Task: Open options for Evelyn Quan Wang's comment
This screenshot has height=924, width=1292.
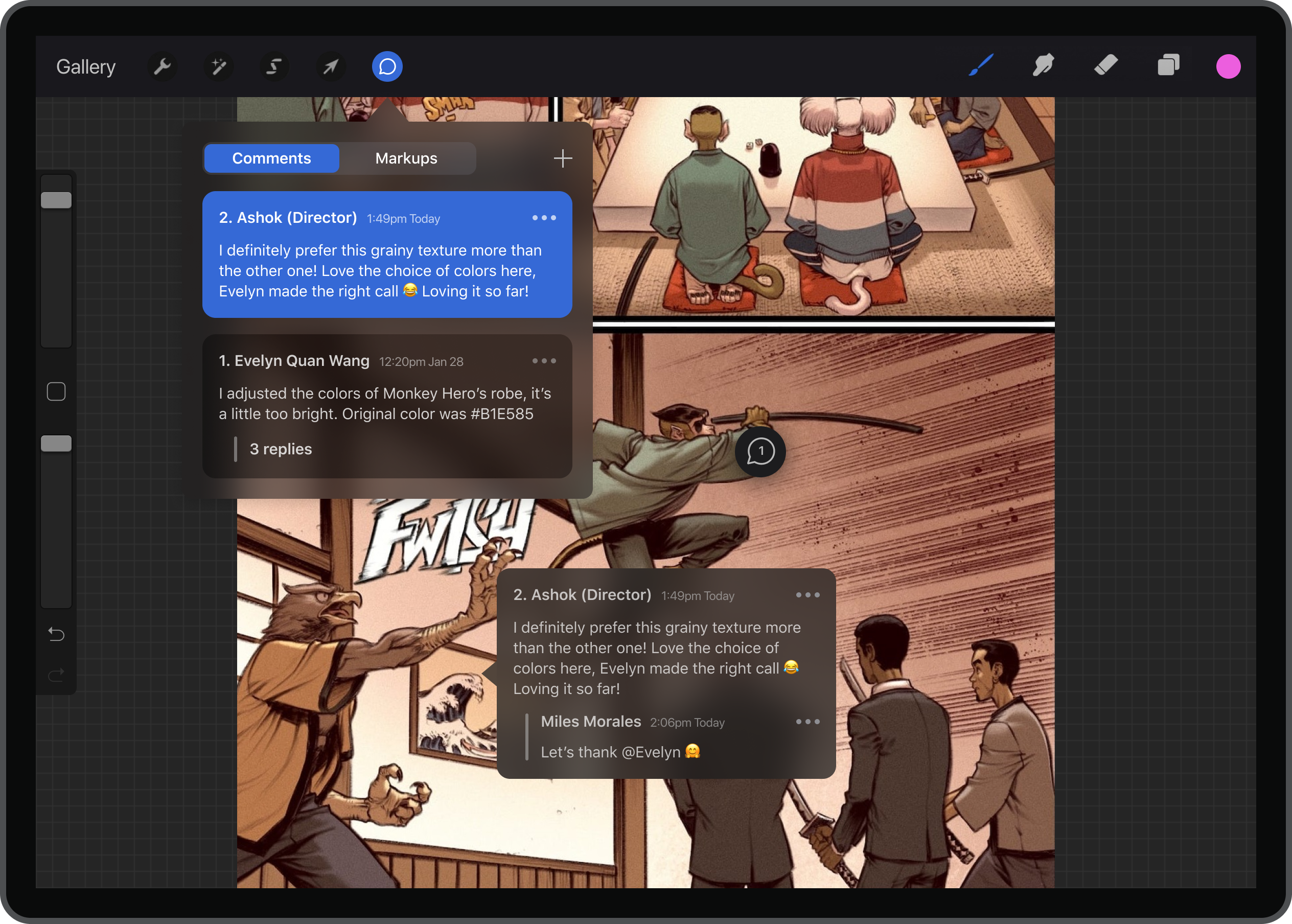Action: tap(544, 361)
